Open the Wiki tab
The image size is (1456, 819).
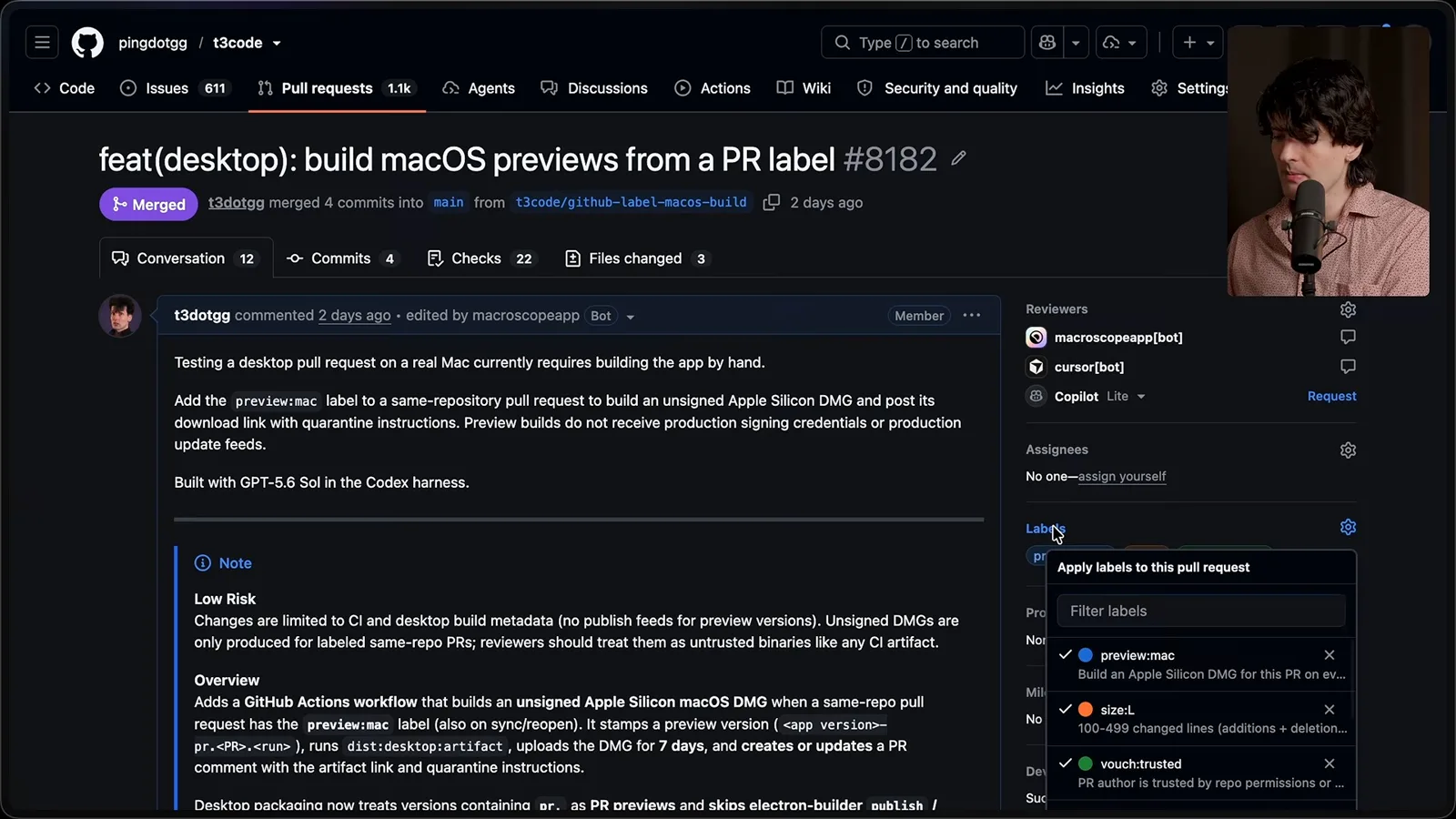(x=804, y=88)
